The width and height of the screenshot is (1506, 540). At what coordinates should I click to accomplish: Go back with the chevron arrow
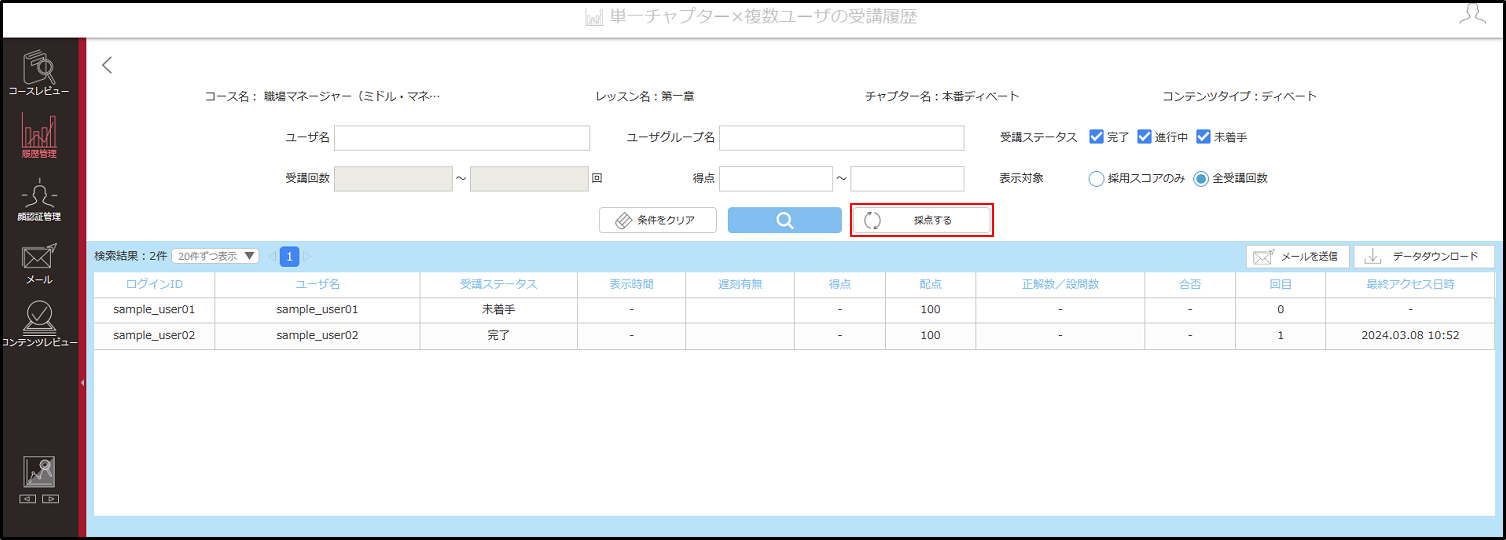coord(107,65)
